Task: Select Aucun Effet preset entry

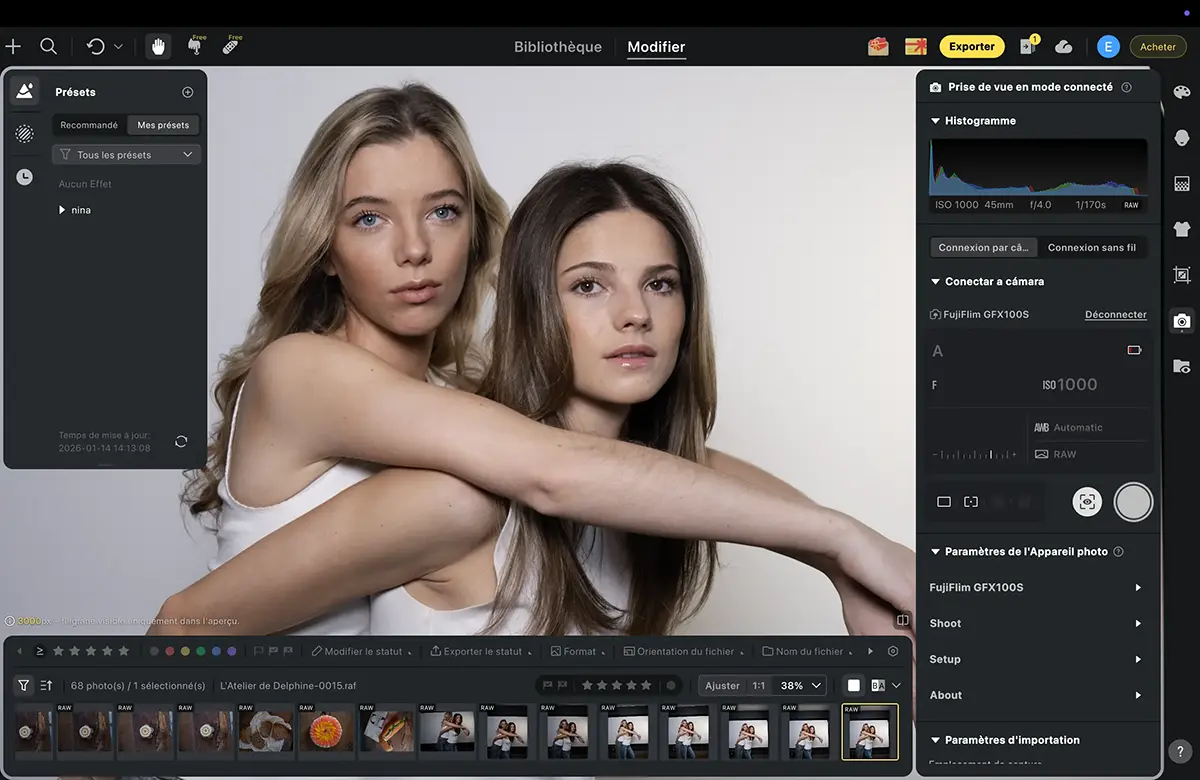Action: pyautogui.click(x=85, y=184)
